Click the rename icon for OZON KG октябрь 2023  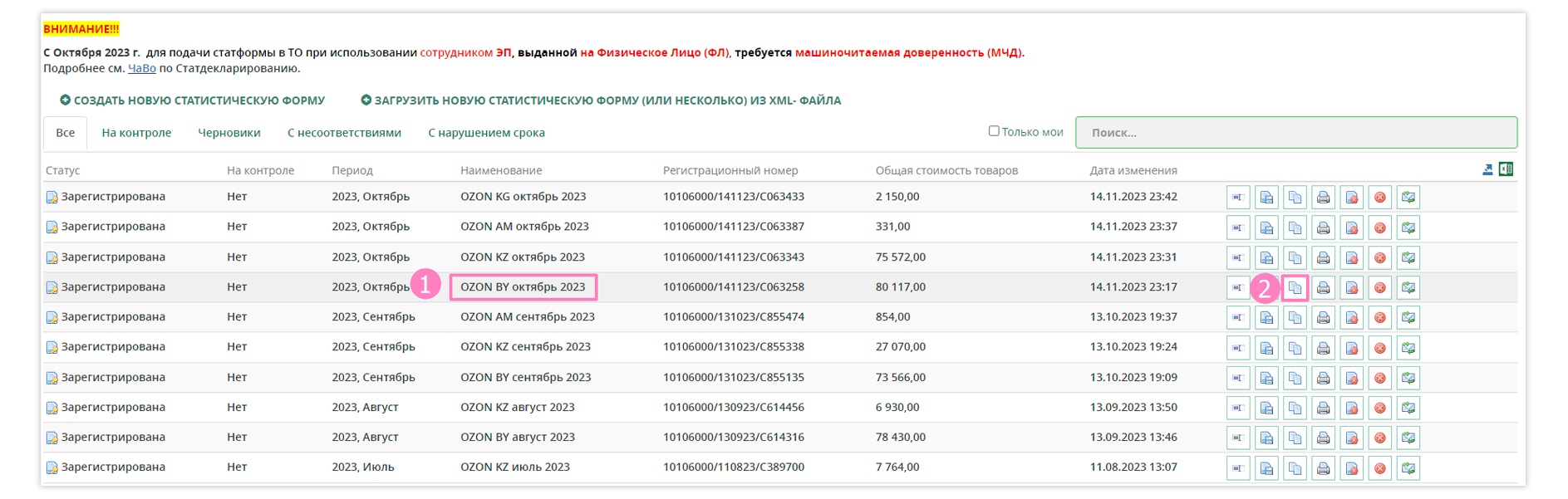pyautogui.click(x=1238, y=198)
